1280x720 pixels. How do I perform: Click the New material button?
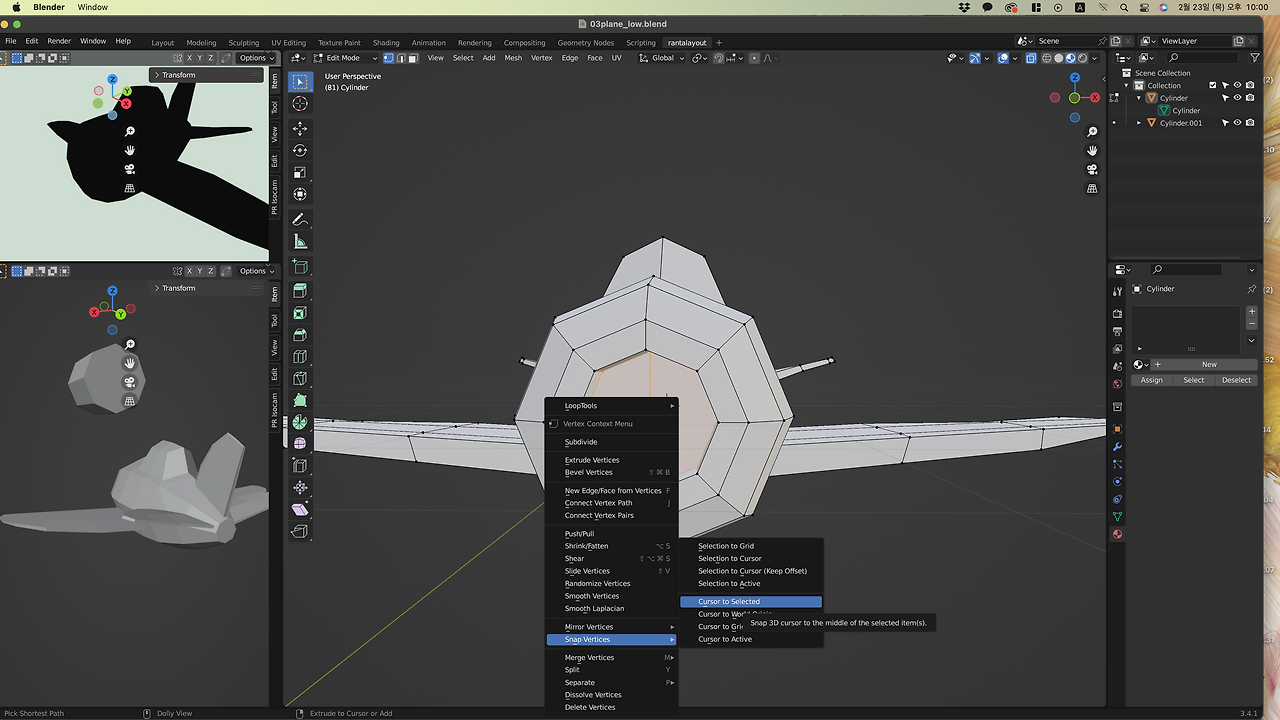pos(1208,364)
